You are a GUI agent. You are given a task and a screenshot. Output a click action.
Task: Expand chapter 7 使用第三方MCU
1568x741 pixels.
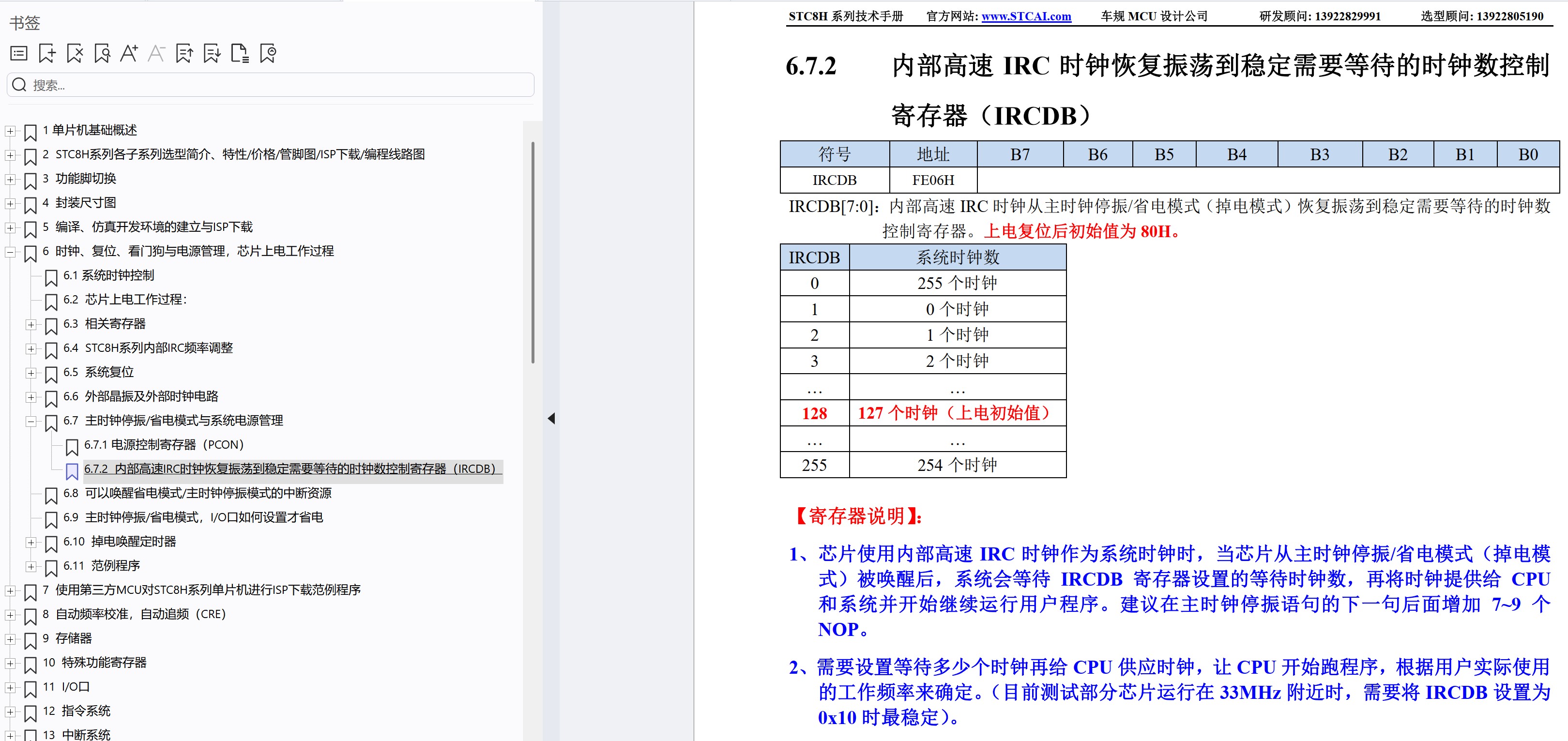pos(10,591)
